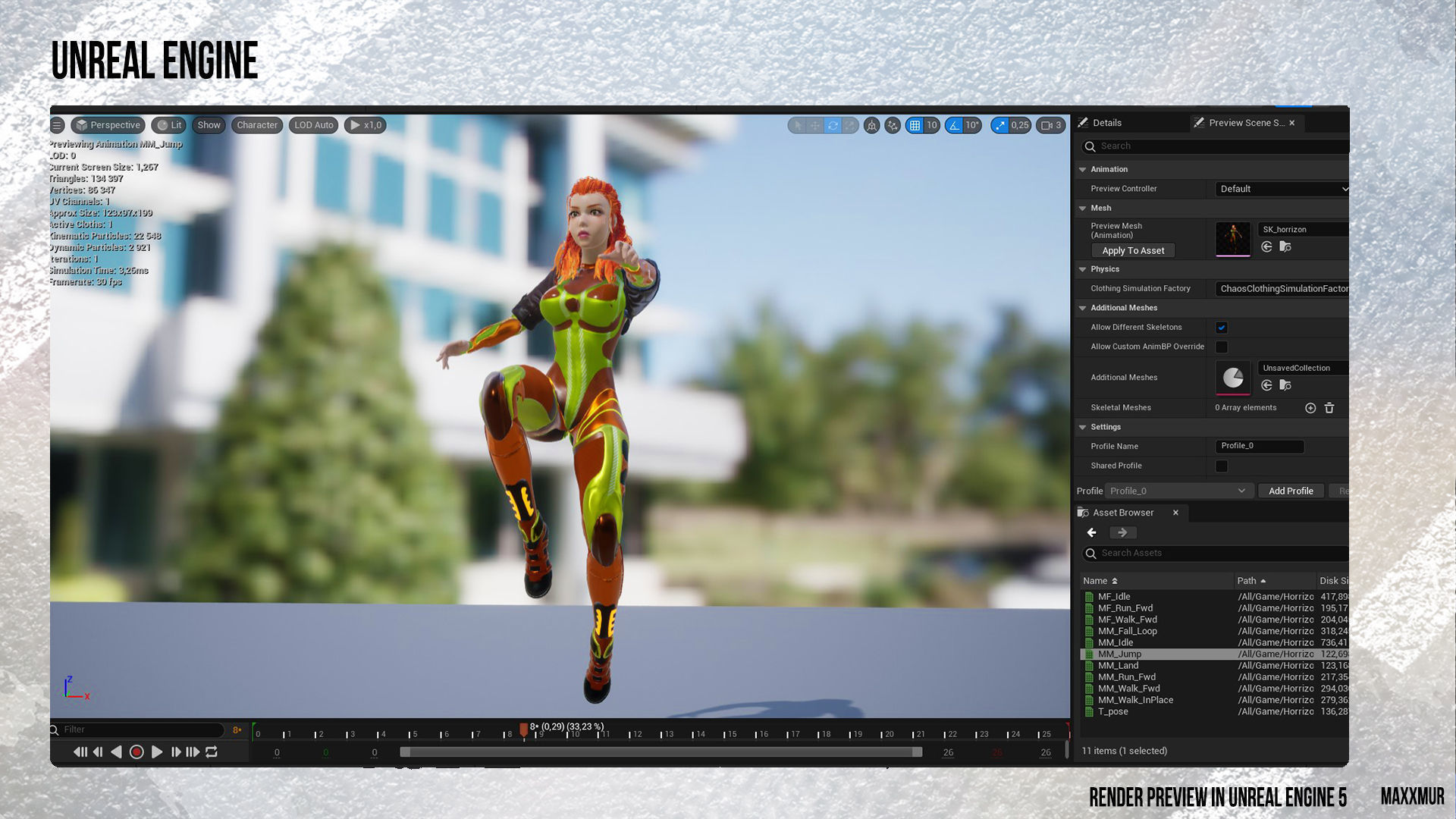Close the Preview Scene Settings tab
1456x819 pixels.
coord(1292,123)
